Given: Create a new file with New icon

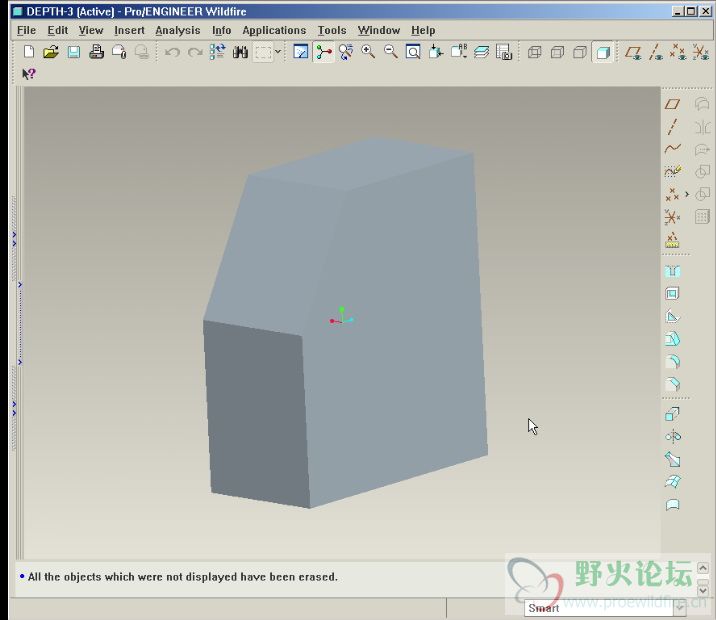Looking at the screenshot, I should click(29, 52).
